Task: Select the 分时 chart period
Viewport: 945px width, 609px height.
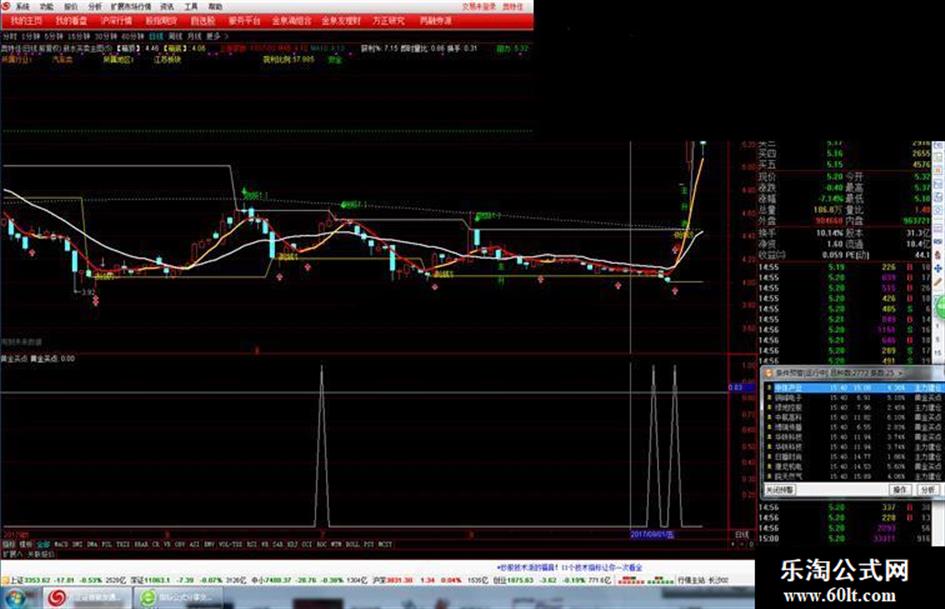Action: click(9, 36)
